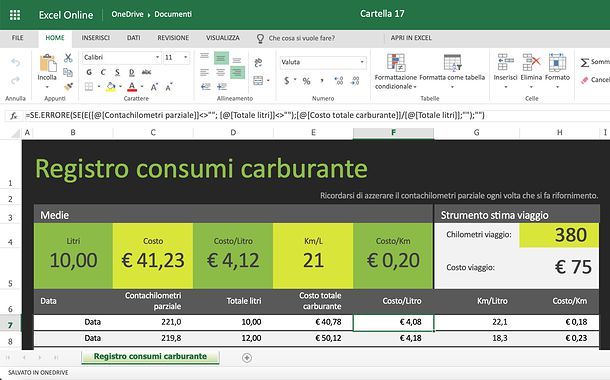Toggle italic (C) formatting
The width and height of the screenshot is (610, 380).
[x=103, y=72]
